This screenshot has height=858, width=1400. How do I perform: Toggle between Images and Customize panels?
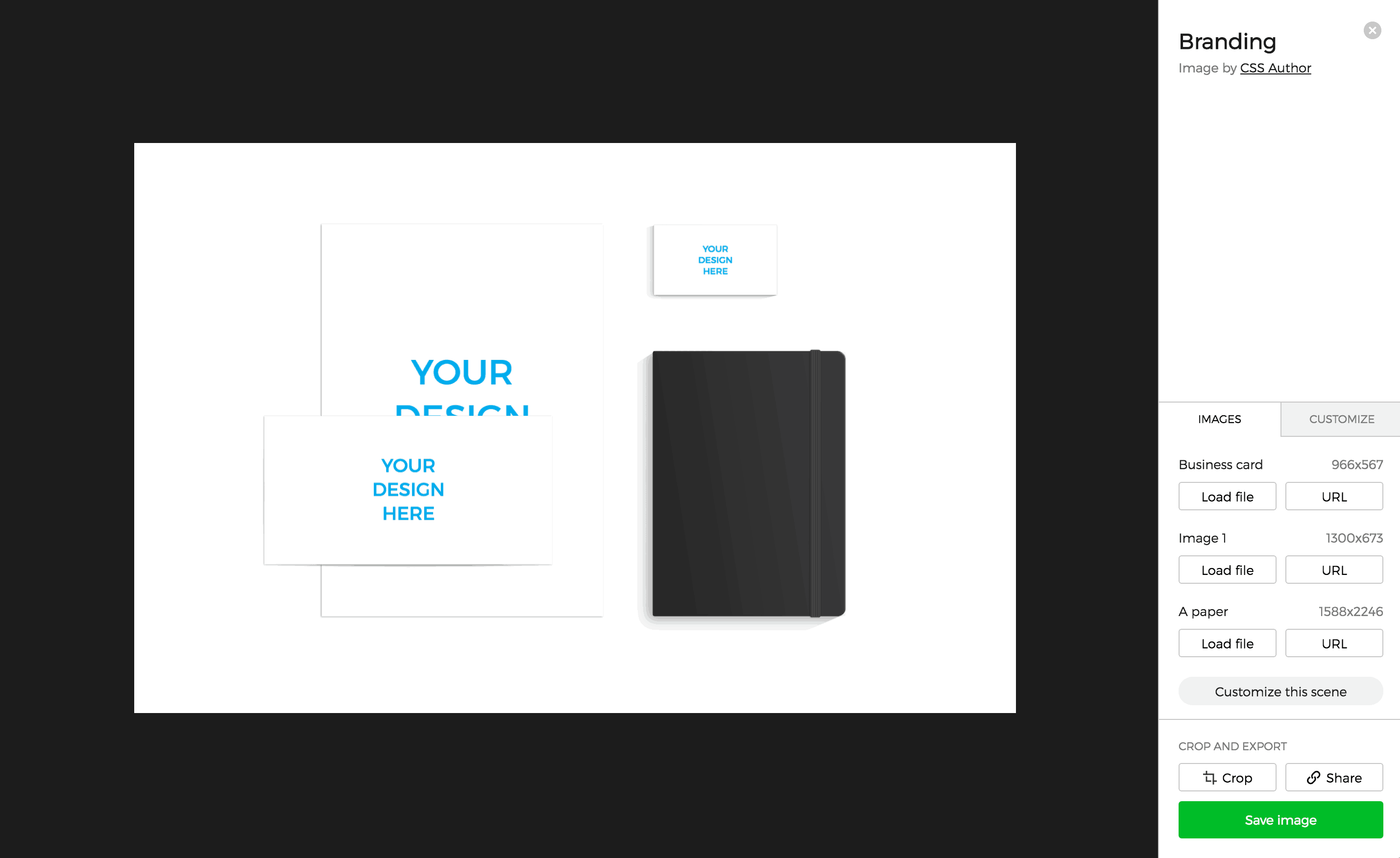click(1342, 418)
